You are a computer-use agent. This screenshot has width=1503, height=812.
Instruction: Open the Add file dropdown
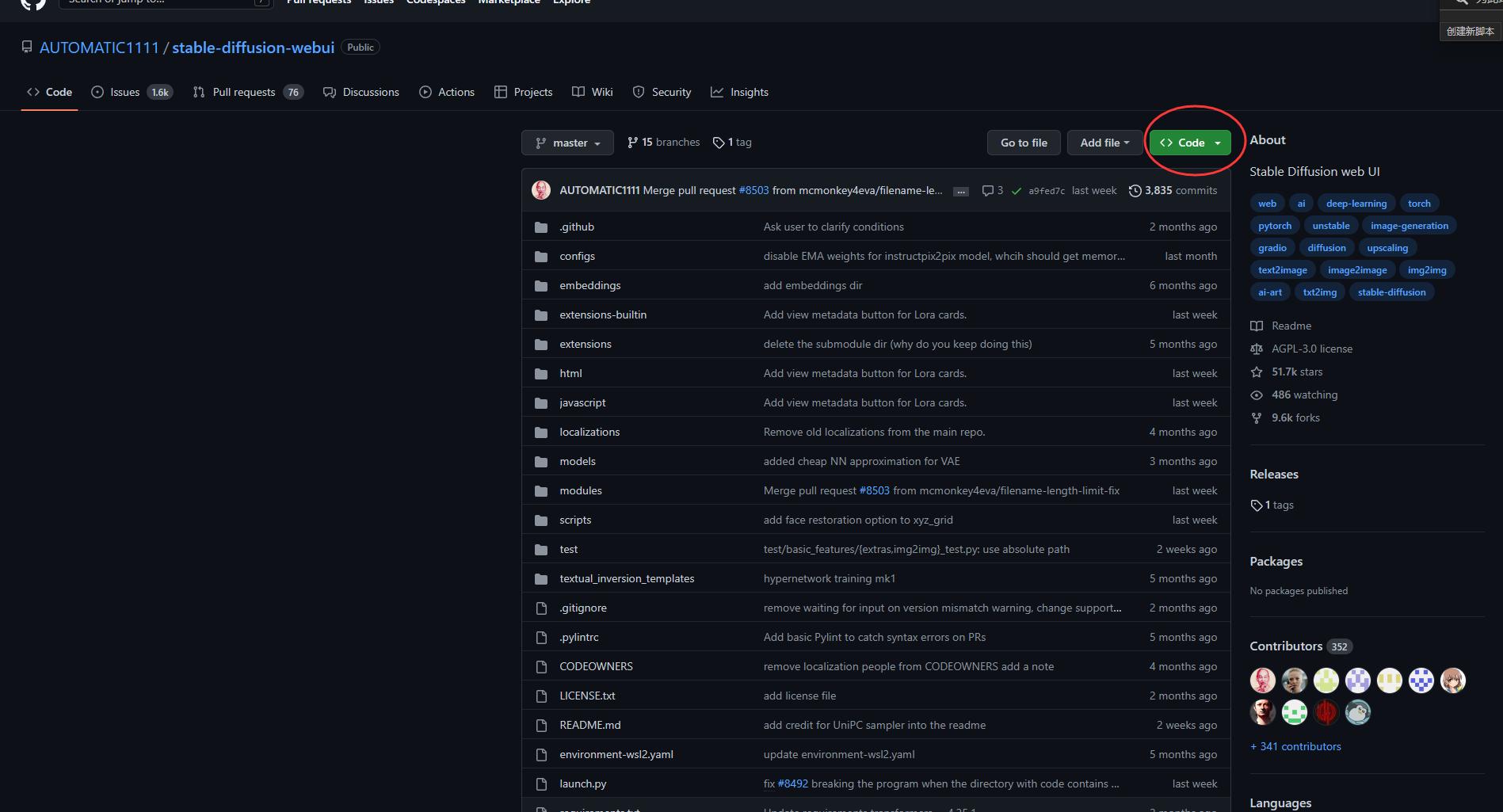pos(1104,143)
